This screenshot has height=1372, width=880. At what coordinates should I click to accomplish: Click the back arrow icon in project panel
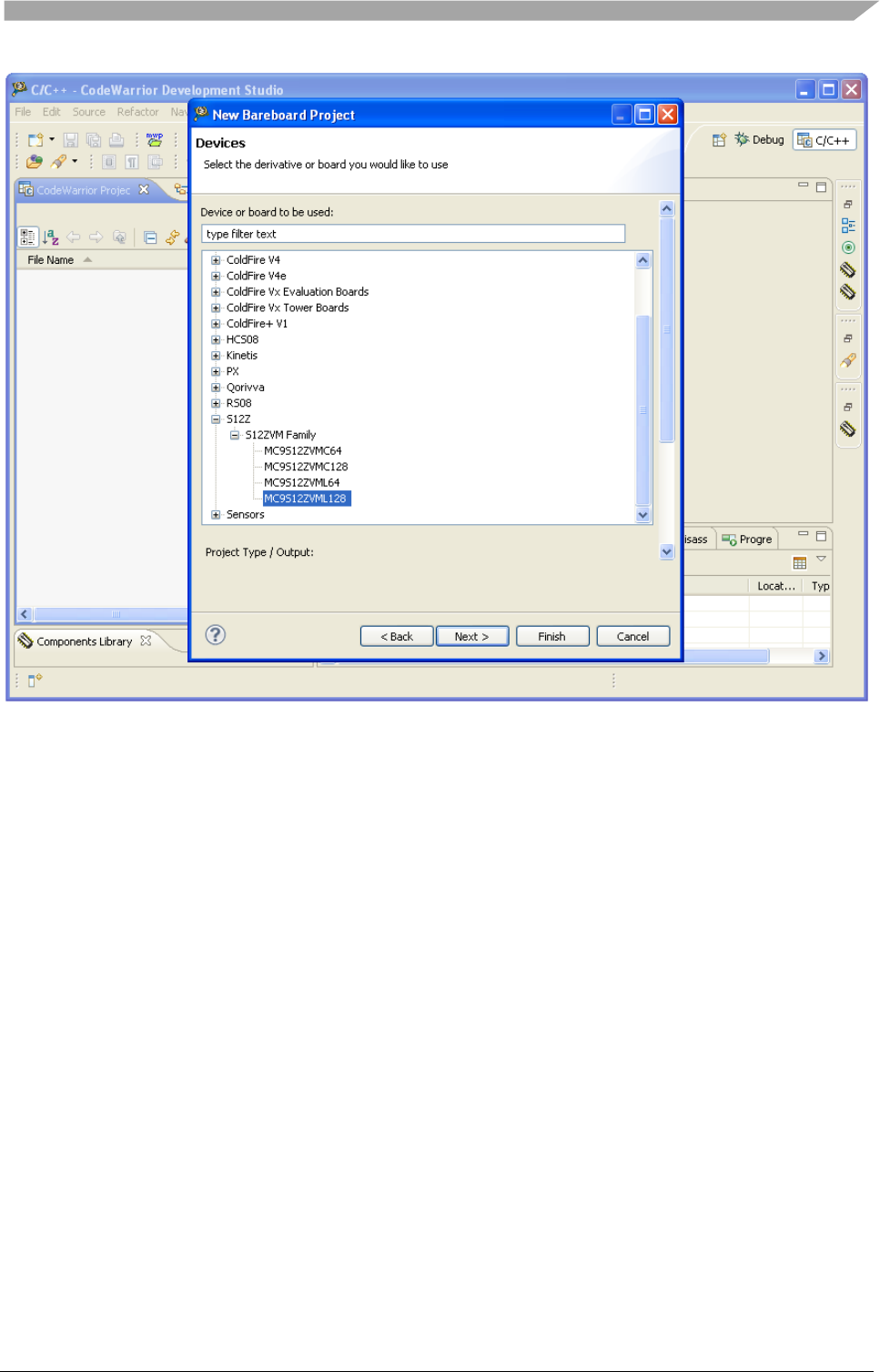click(x=74, y=237)
